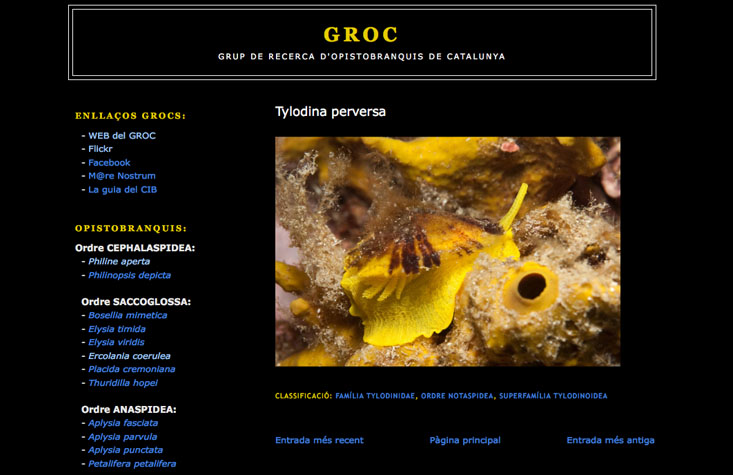The height and width of the screenshot is (475, 733).
Task: Open the WEB del GROC link
Action: click(122, 136)
